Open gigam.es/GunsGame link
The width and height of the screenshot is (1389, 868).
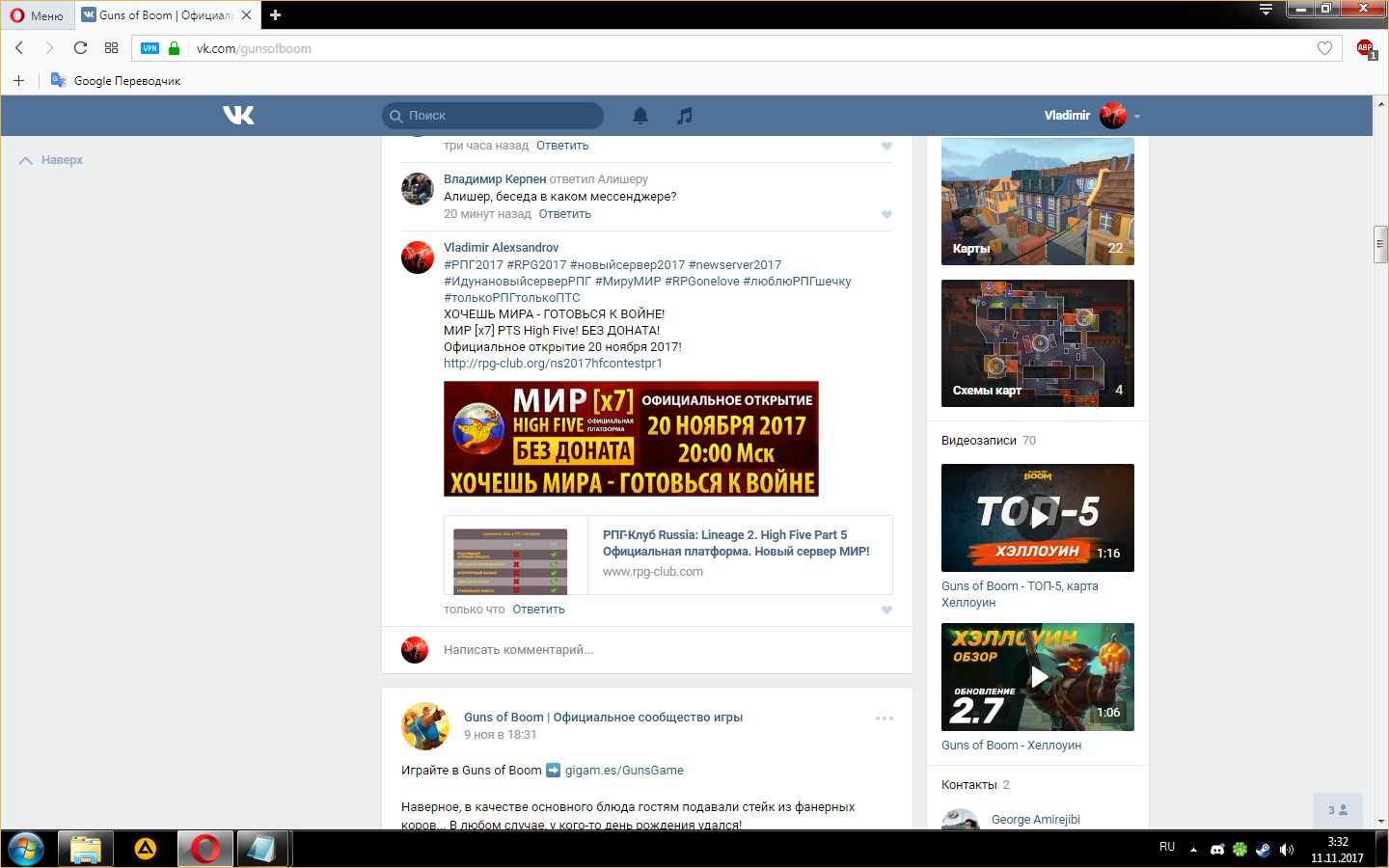pos(624,771)
